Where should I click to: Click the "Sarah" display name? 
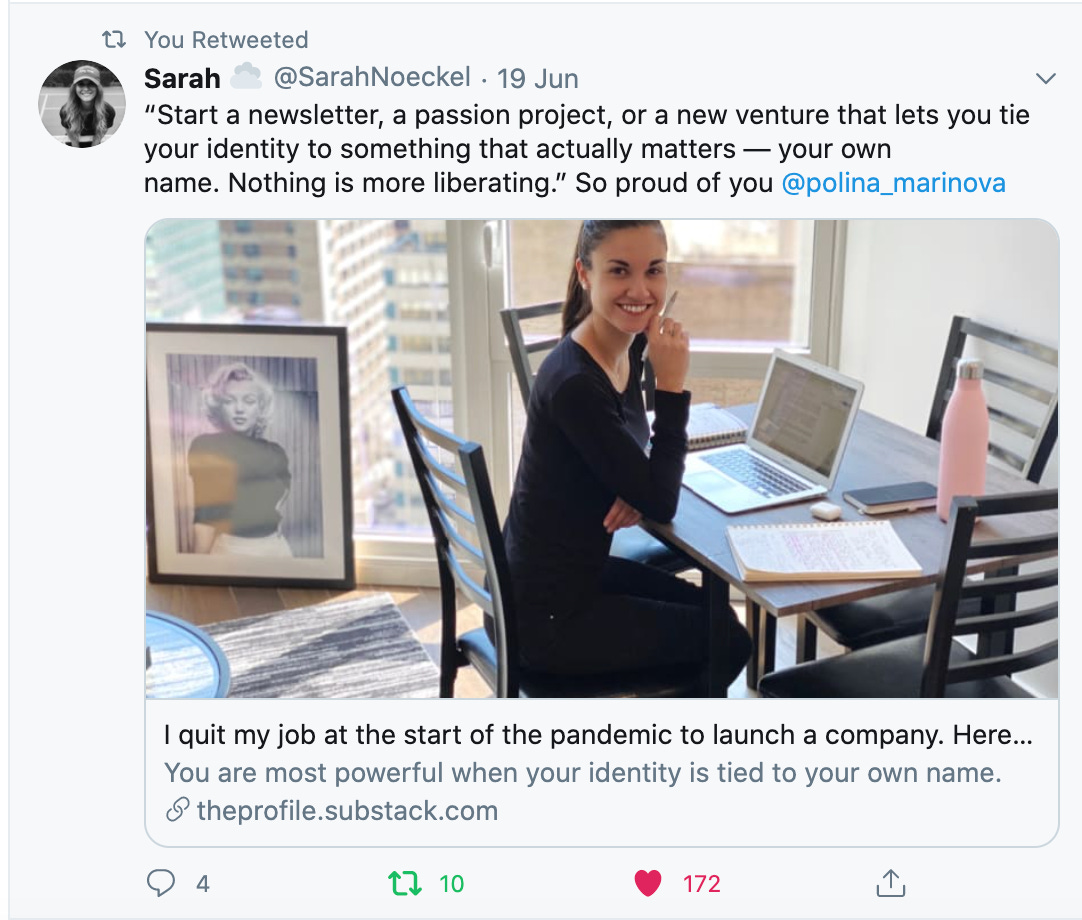coord(182,78)
